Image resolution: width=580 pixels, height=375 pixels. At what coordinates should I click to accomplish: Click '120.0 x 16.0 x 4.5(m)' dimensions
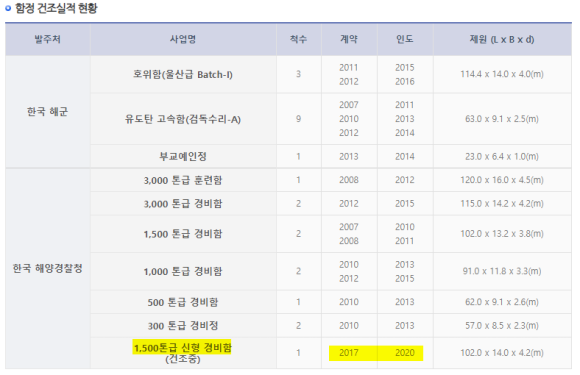pyautogui.click(x=502, y=180)
